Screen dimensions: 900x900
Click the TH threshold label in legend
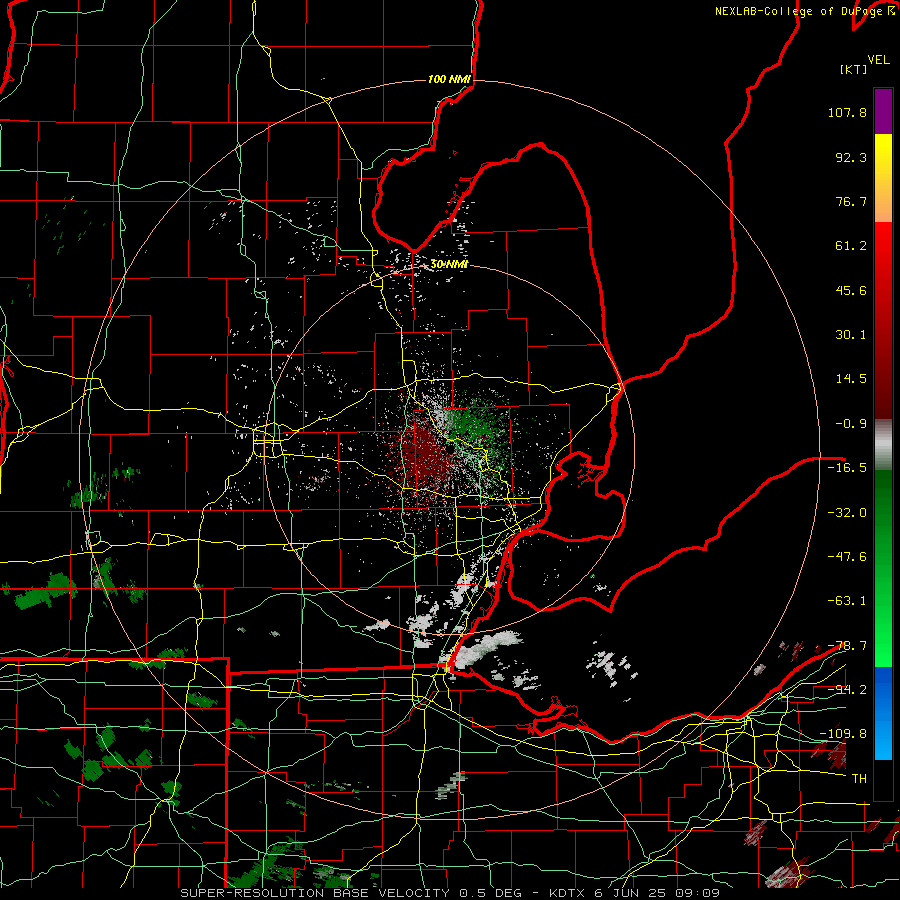tap(859, 778)
